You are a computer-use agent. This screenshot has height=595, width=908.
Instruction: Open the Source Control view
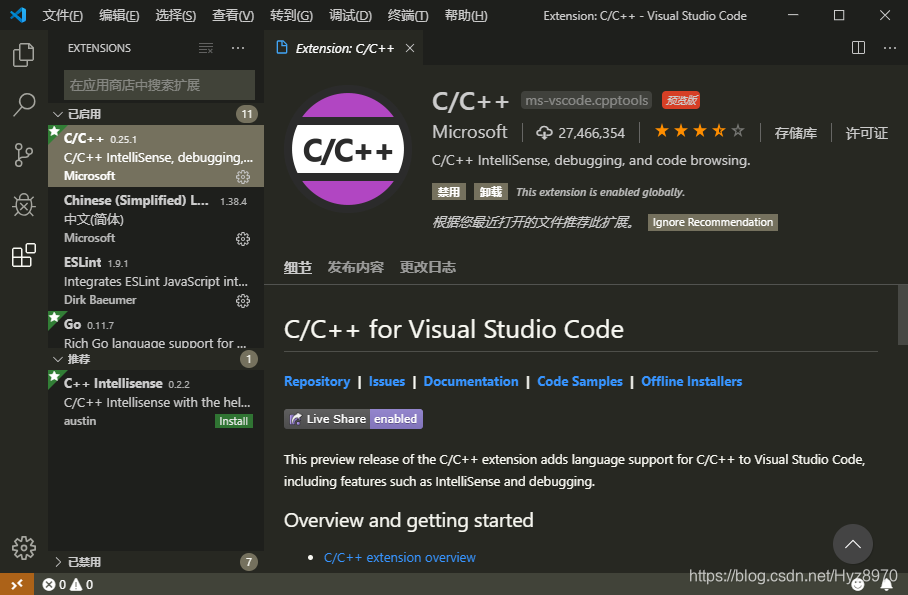tap(23, 155)
